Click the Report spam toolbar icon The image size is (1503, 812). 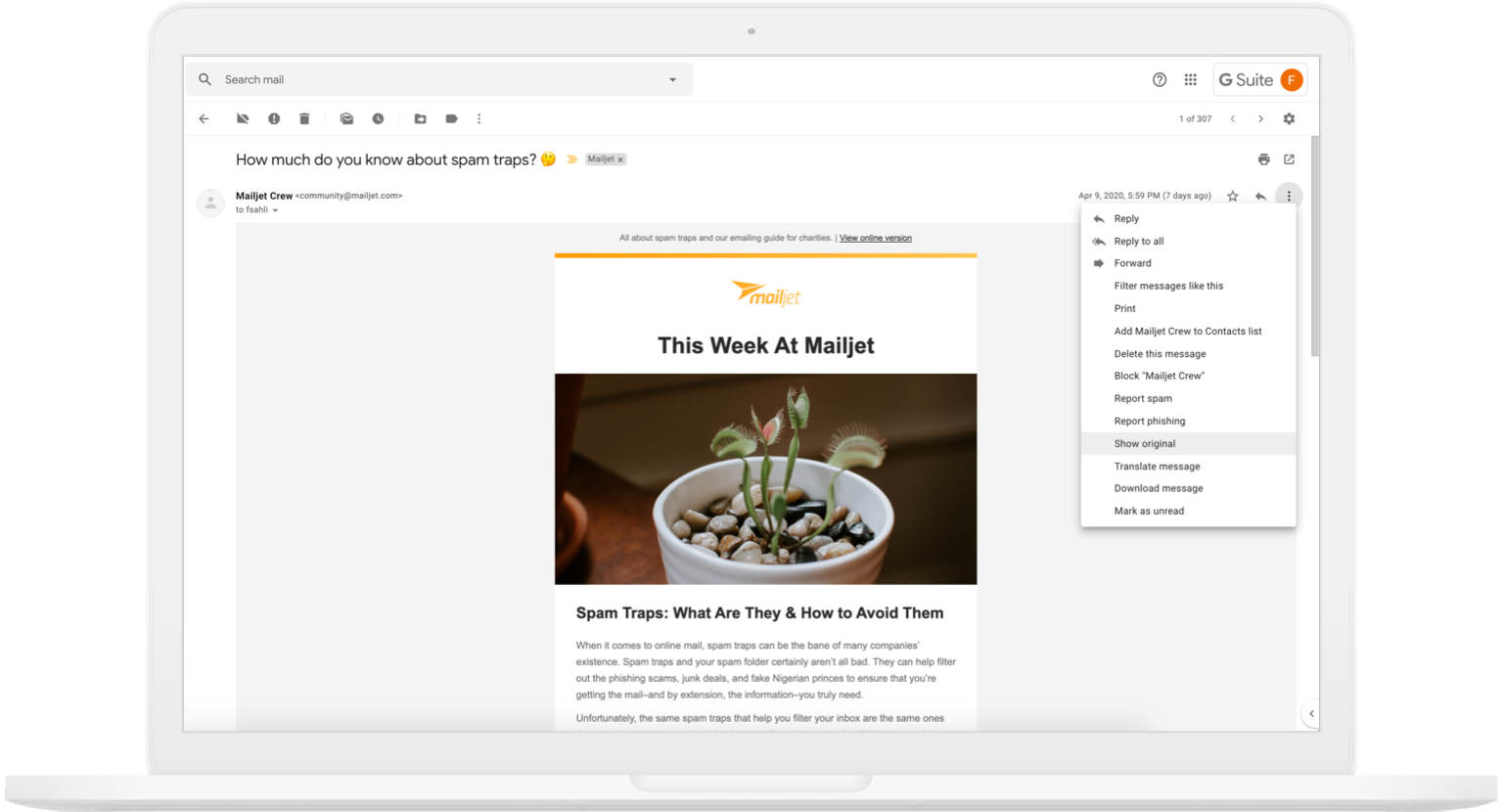pyautogui.click(x=274, y=118)
